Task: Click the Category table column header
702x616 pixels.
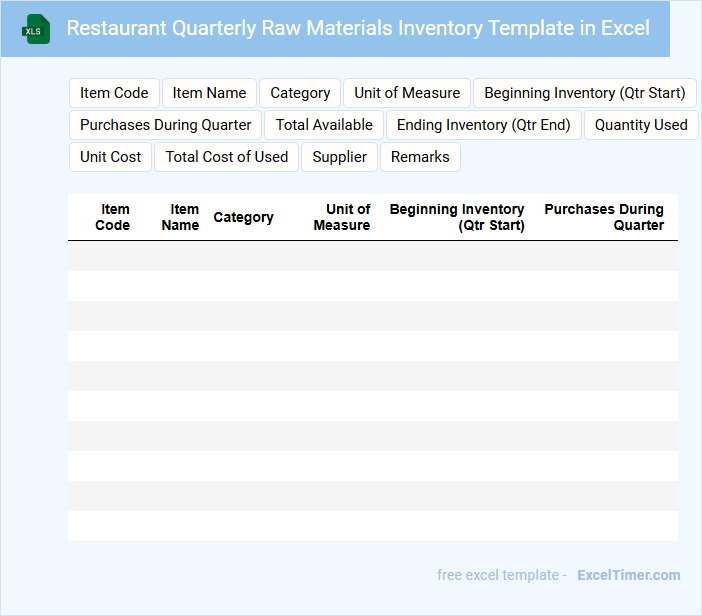Action: [x=244, y=217]
